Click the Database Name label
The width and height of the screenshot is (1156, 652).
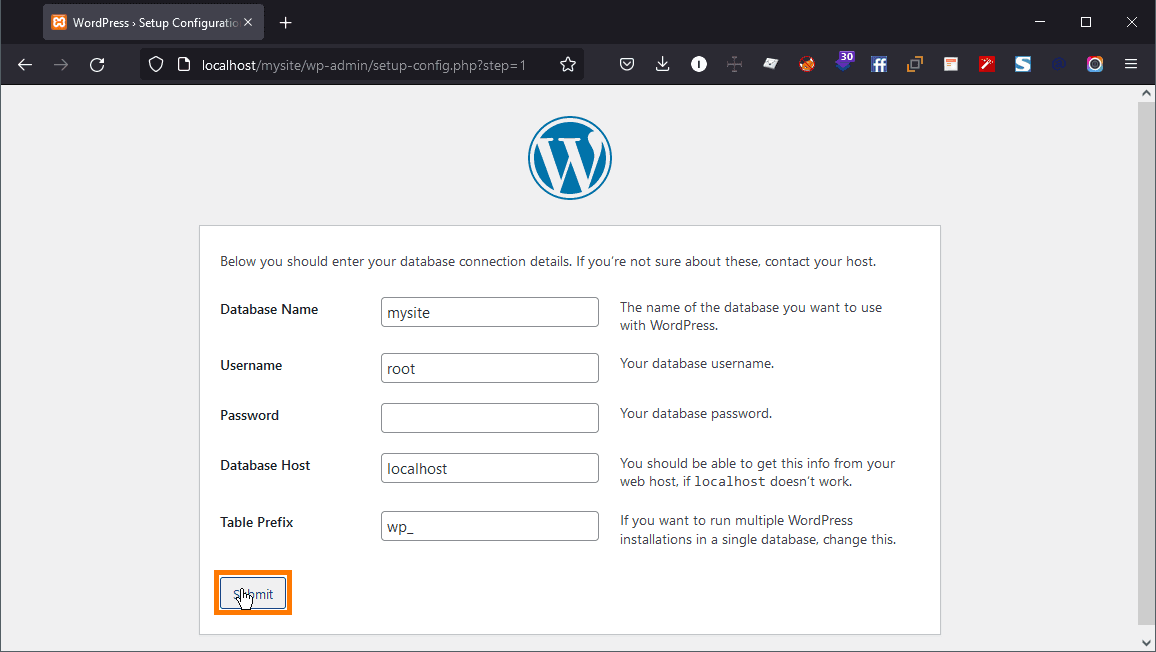pyautogui.click(x=269, y=310)
